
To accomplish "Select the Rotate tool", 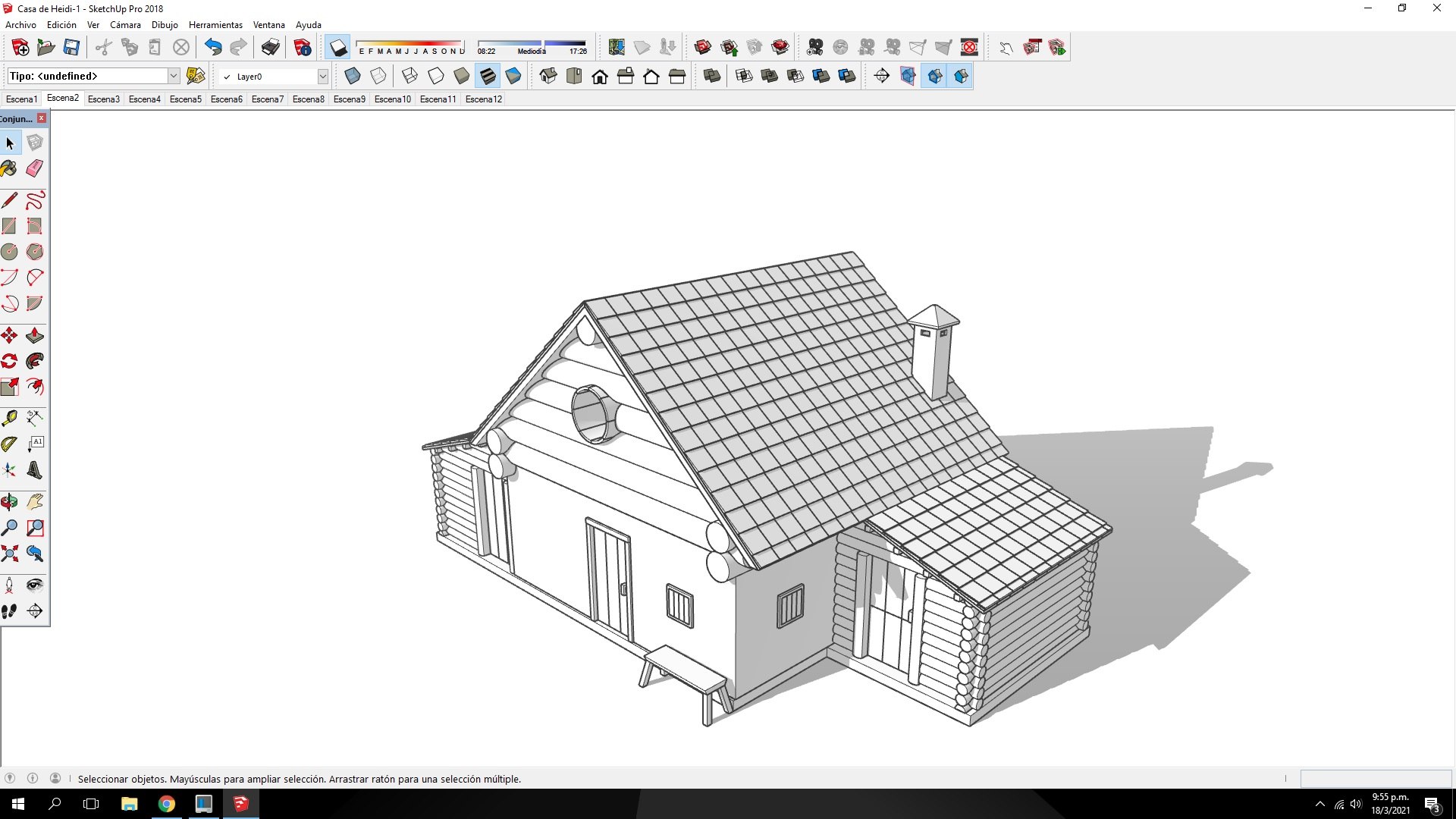I will [9, 361].
